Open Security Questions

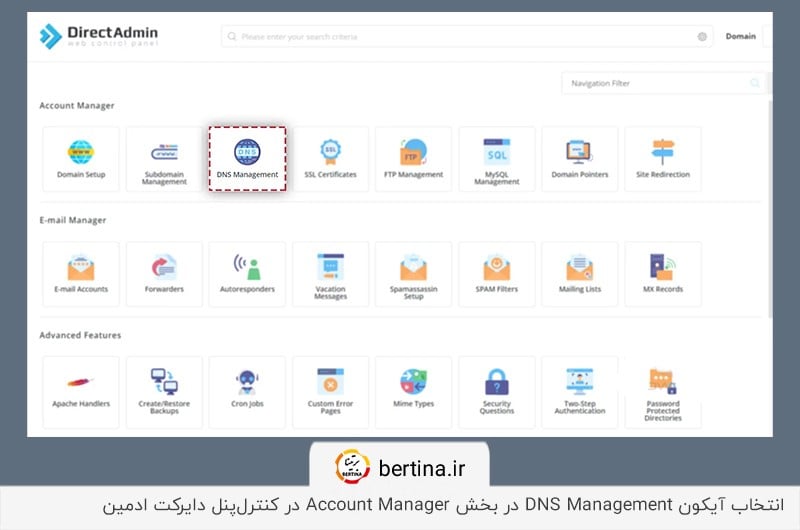point(496,392)
